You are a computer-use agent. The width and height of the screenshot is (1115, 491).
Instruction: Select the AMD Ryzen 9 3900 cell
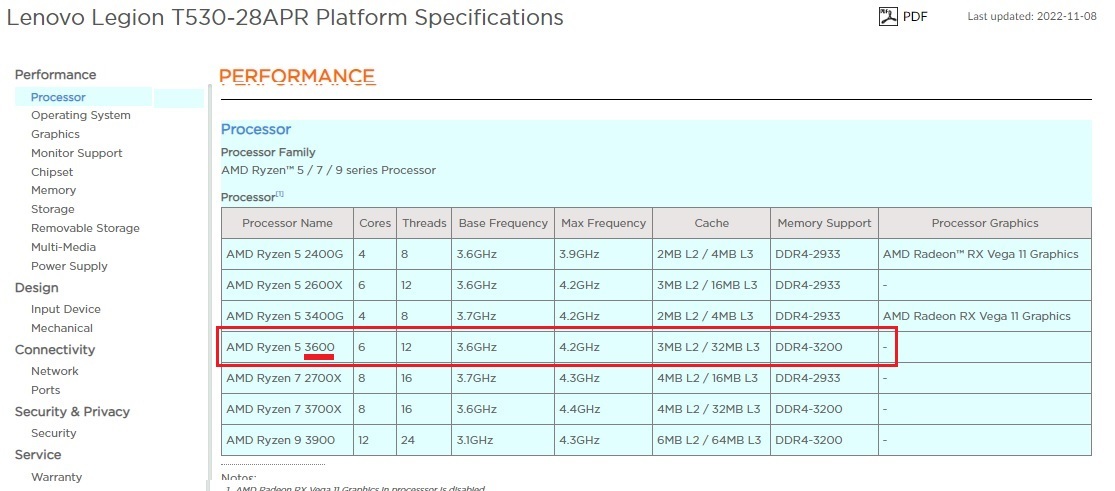click(287, 440)
